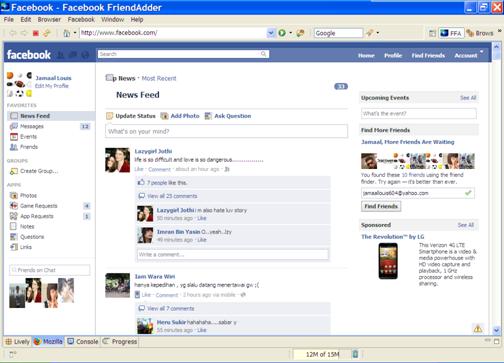Click the Create Group icon
The height and width of the screenshot is (363, 504).
pyautogui.click(x=14, y=171)
